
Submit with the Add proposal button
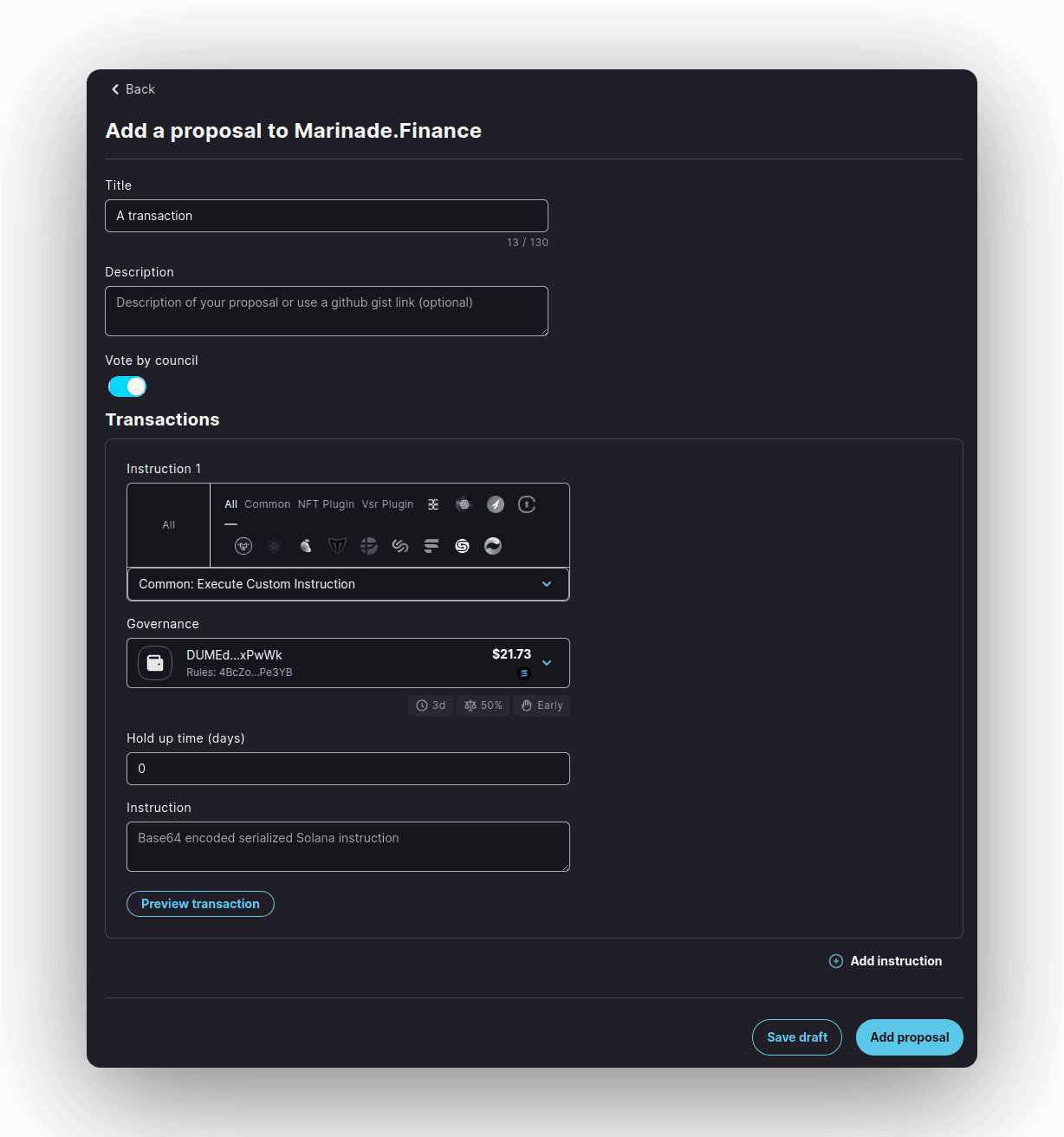click(x=909, y=1037)
